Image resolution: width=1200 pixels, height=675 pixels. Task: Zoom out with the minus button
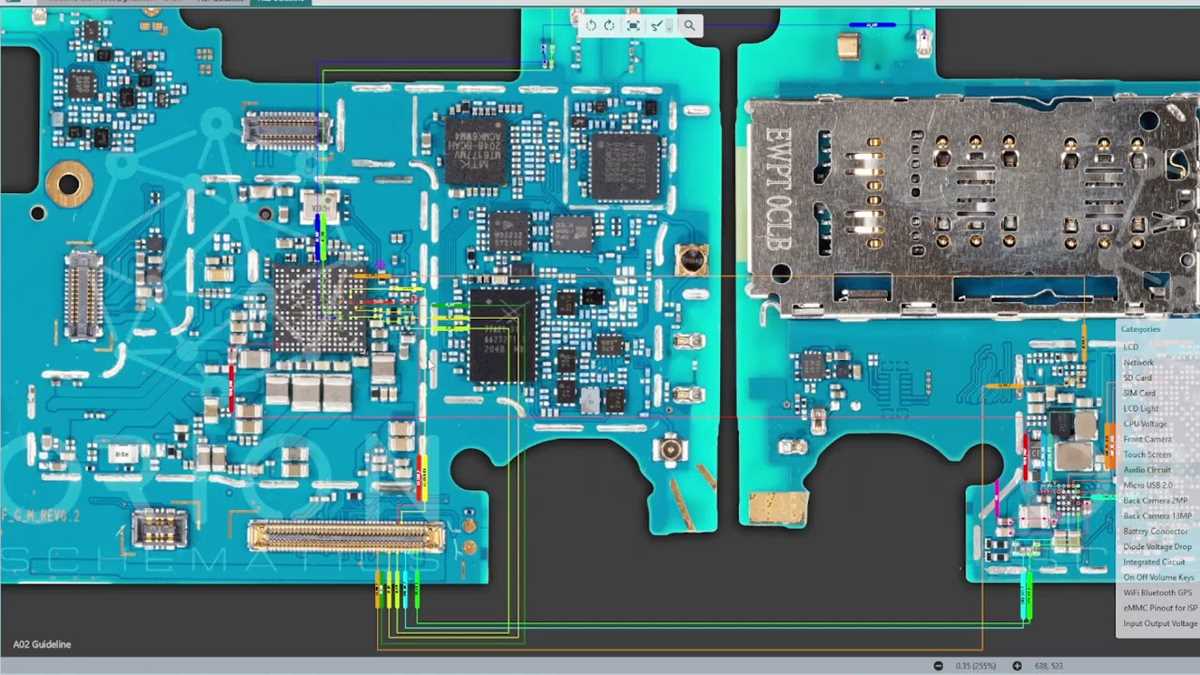pos(938,666)
